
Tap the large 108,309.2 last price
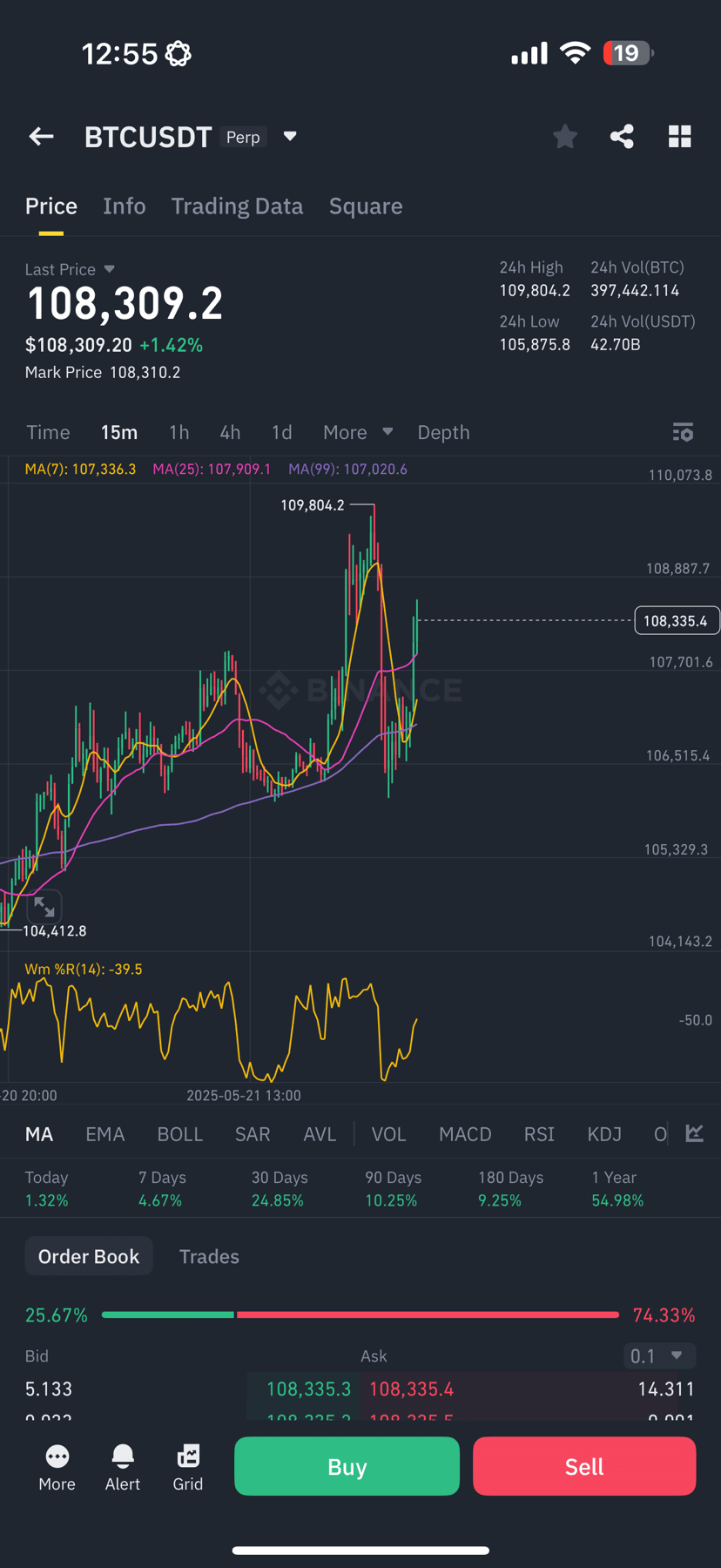tap(125, 303)
